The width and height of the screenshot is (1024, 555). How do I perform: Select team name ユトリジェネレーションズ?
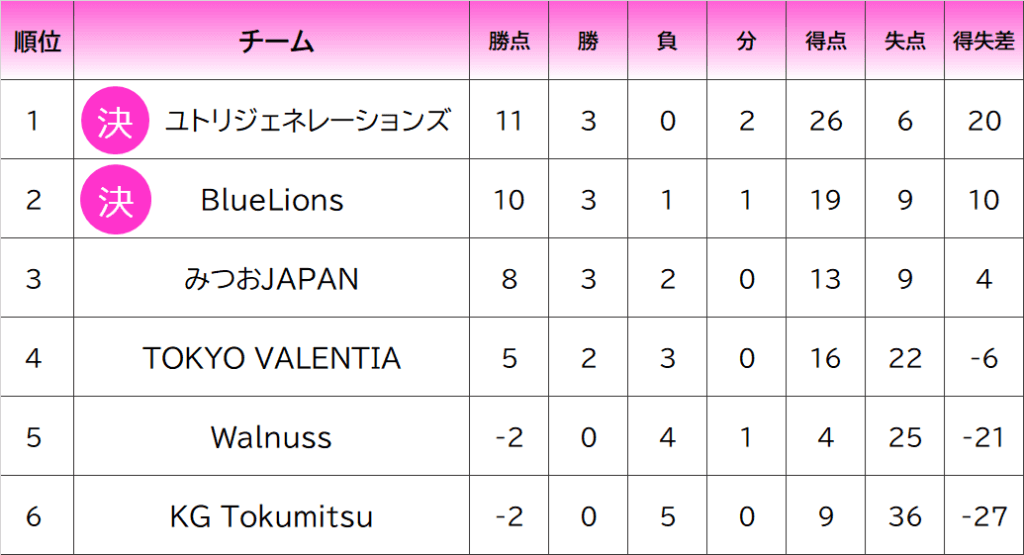[x=307, y=120]
